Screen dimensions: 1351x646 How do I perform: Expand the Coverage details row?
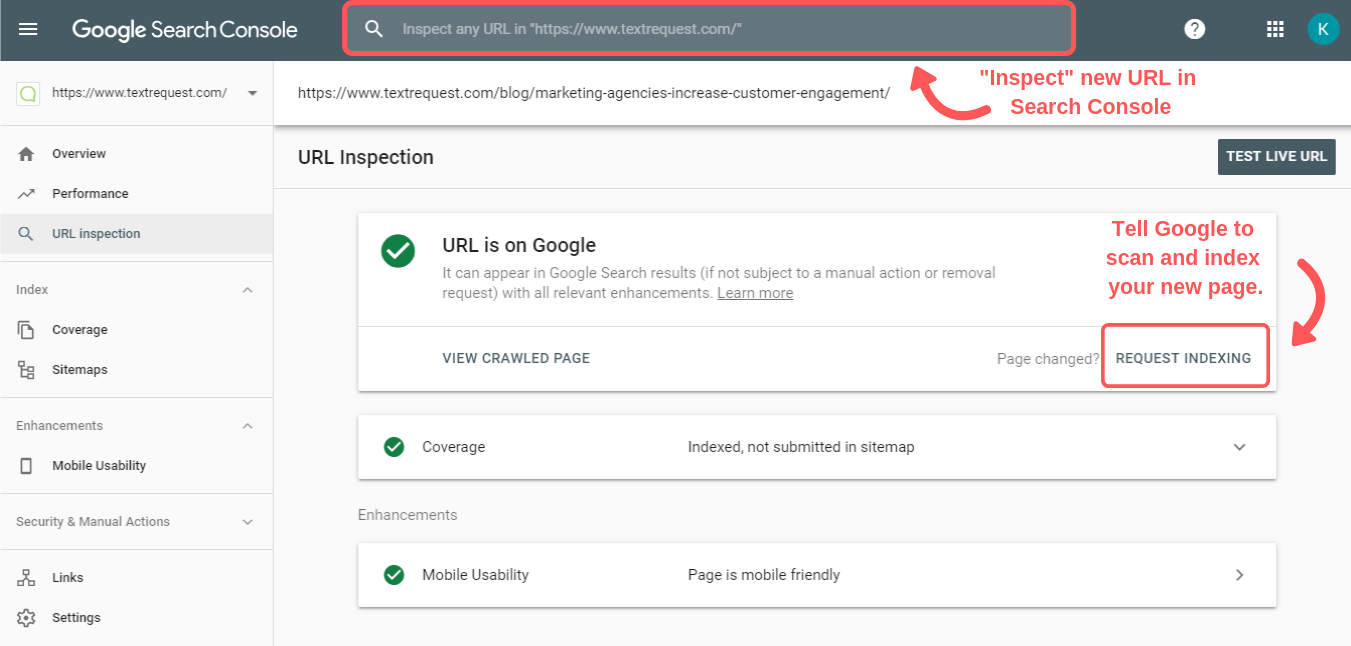coord(1239,447)
